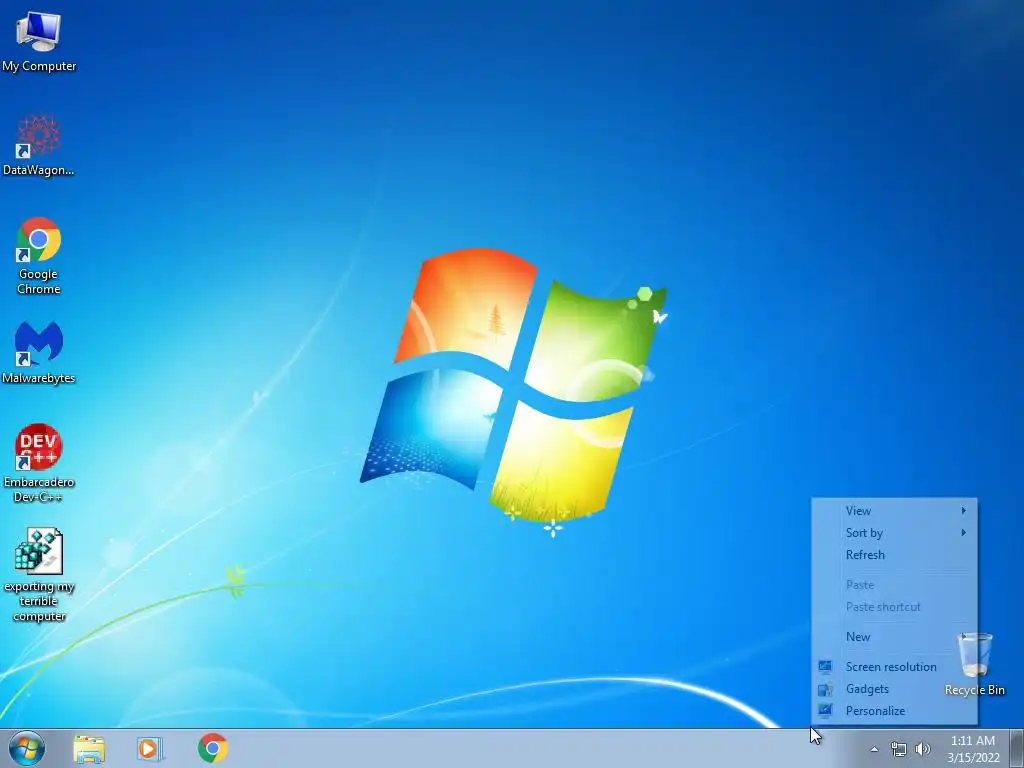The height and width of the screenshot is (768, 1024).
Task: Open Windows Explorer from the taskbar
Action: [89, 748]
